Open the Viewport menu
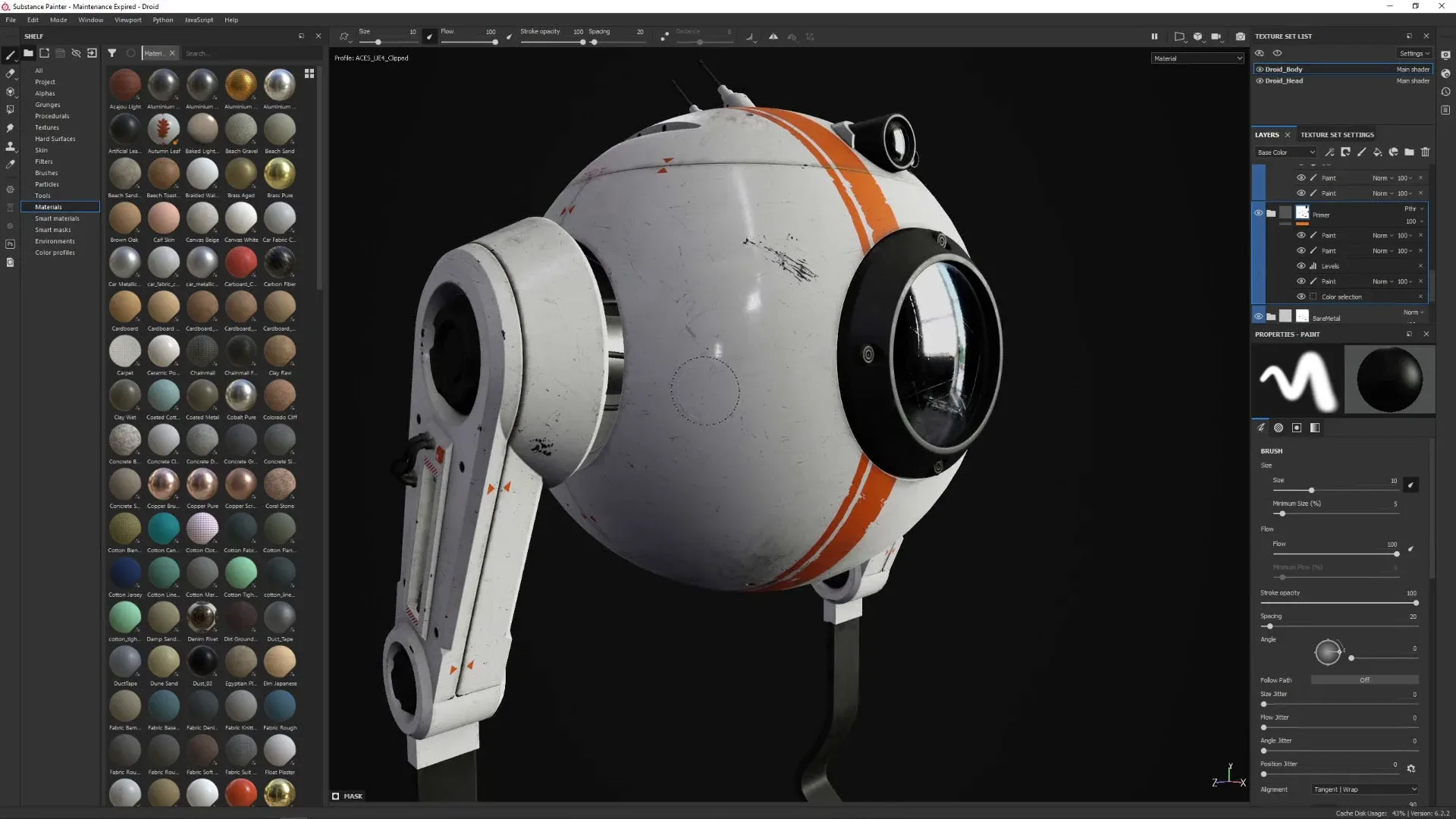 point(128,20)
